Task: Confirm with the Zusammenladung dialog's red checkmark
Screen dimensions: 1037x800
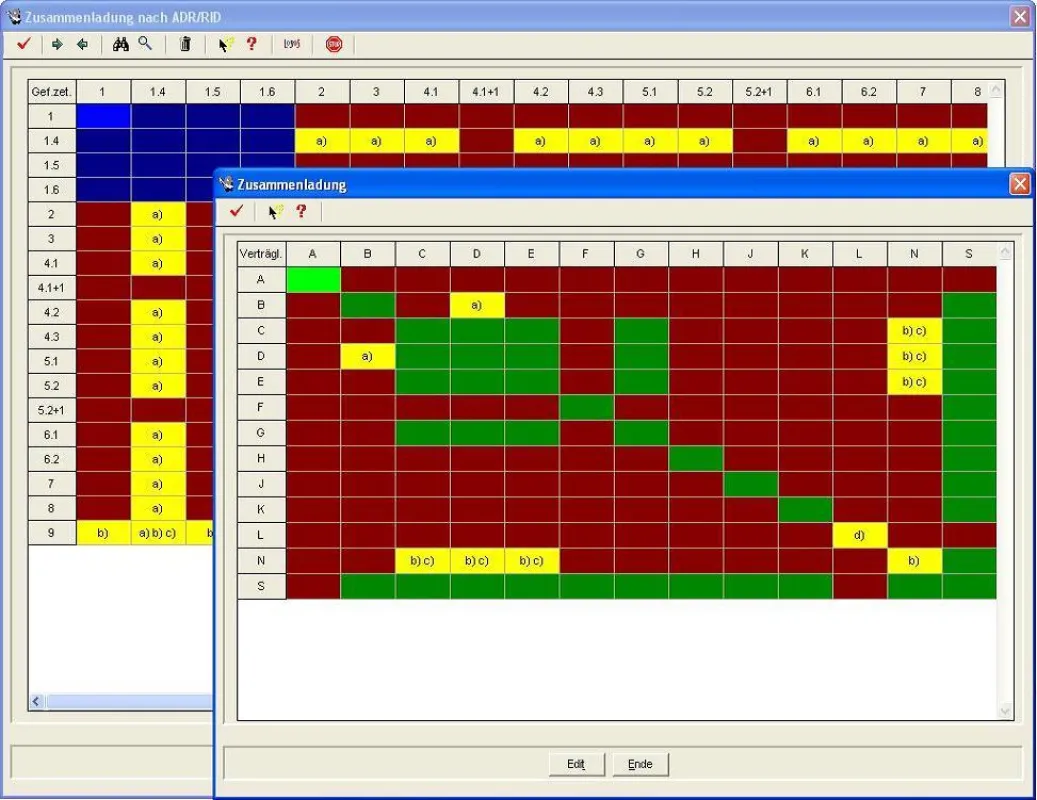Action: [x=237, y=211]
